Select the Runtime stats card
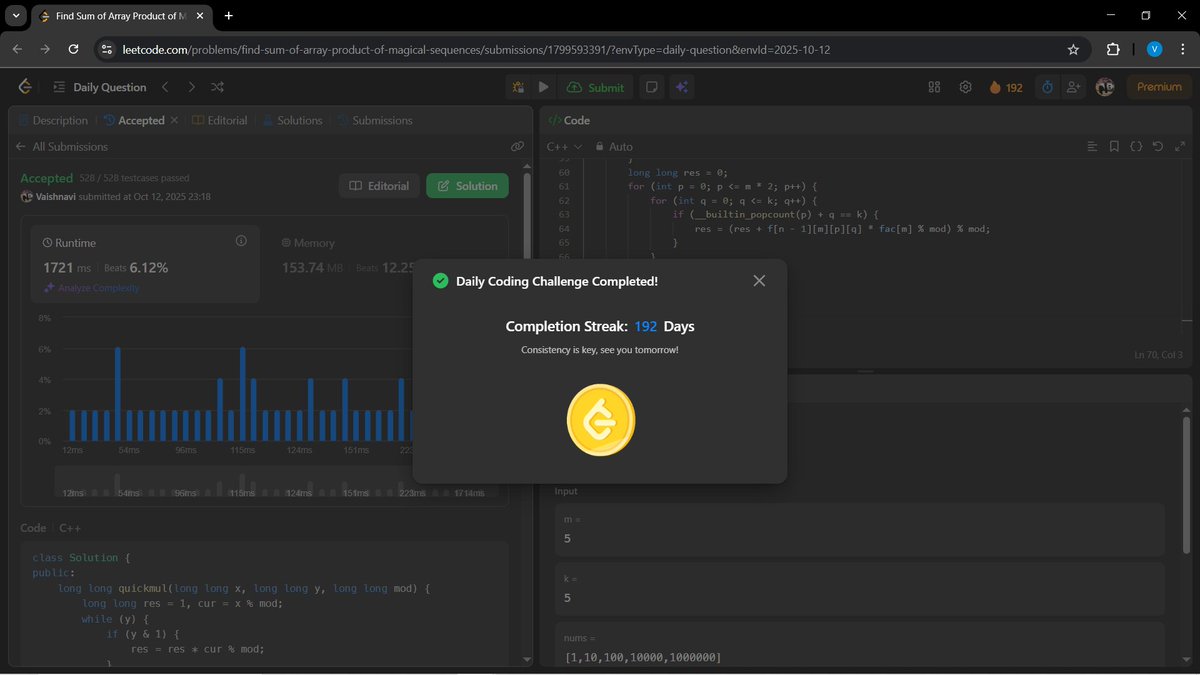Viewport: 1200px width, 675px height. click(146, 264)
